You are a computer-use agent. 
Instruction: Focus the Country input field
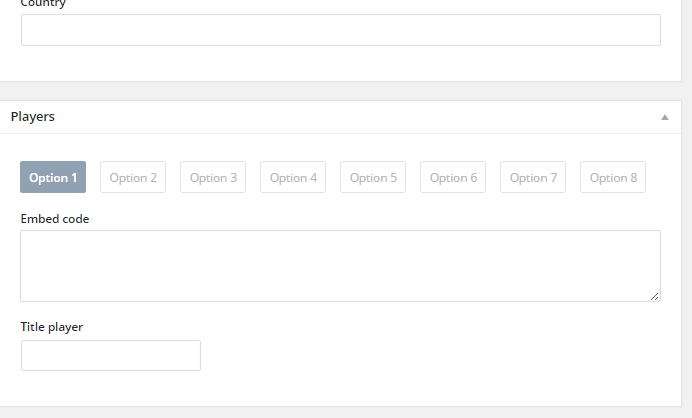pos(340,30)
